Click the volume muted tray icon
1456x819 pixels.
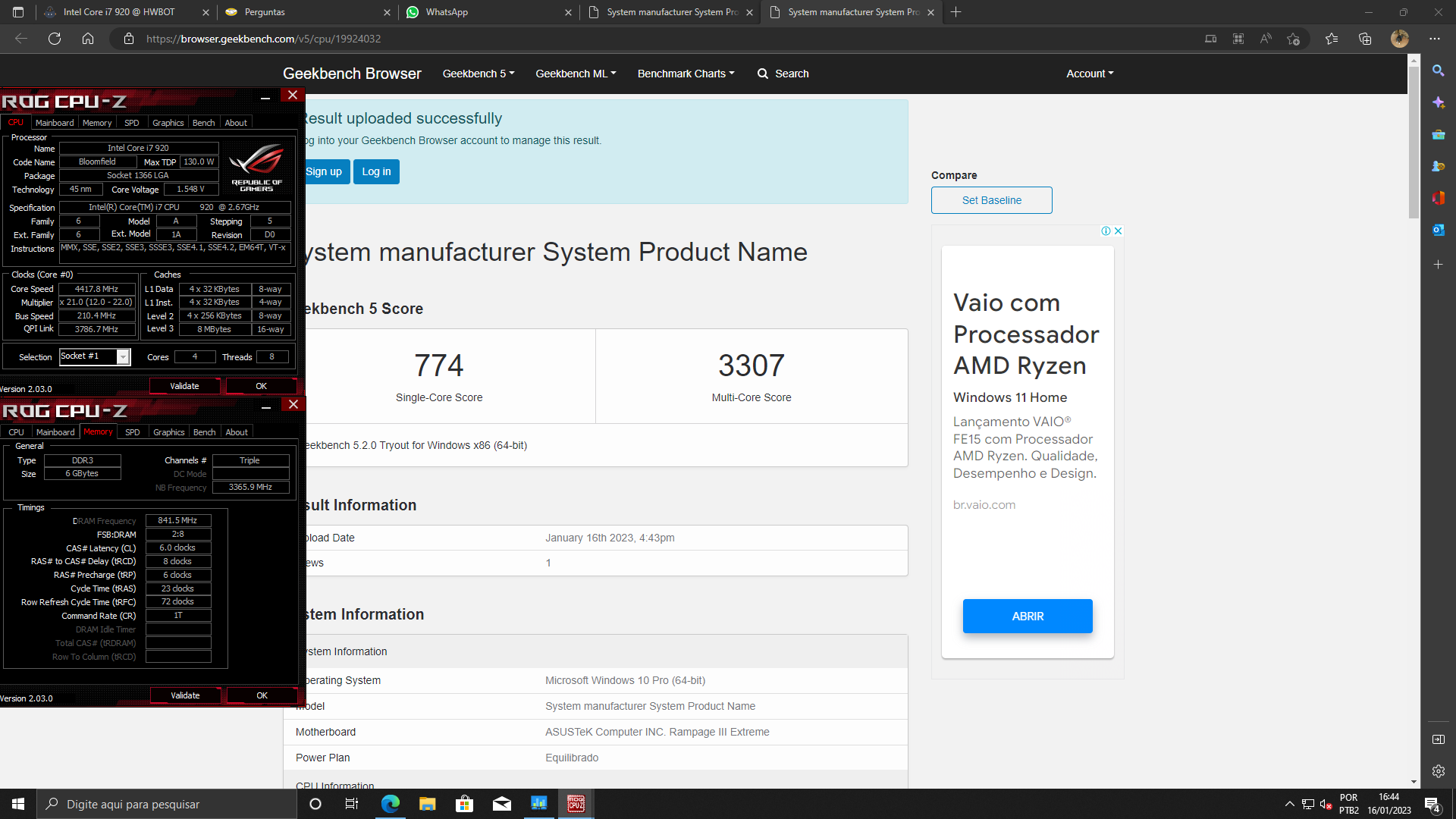[1326, 804]
